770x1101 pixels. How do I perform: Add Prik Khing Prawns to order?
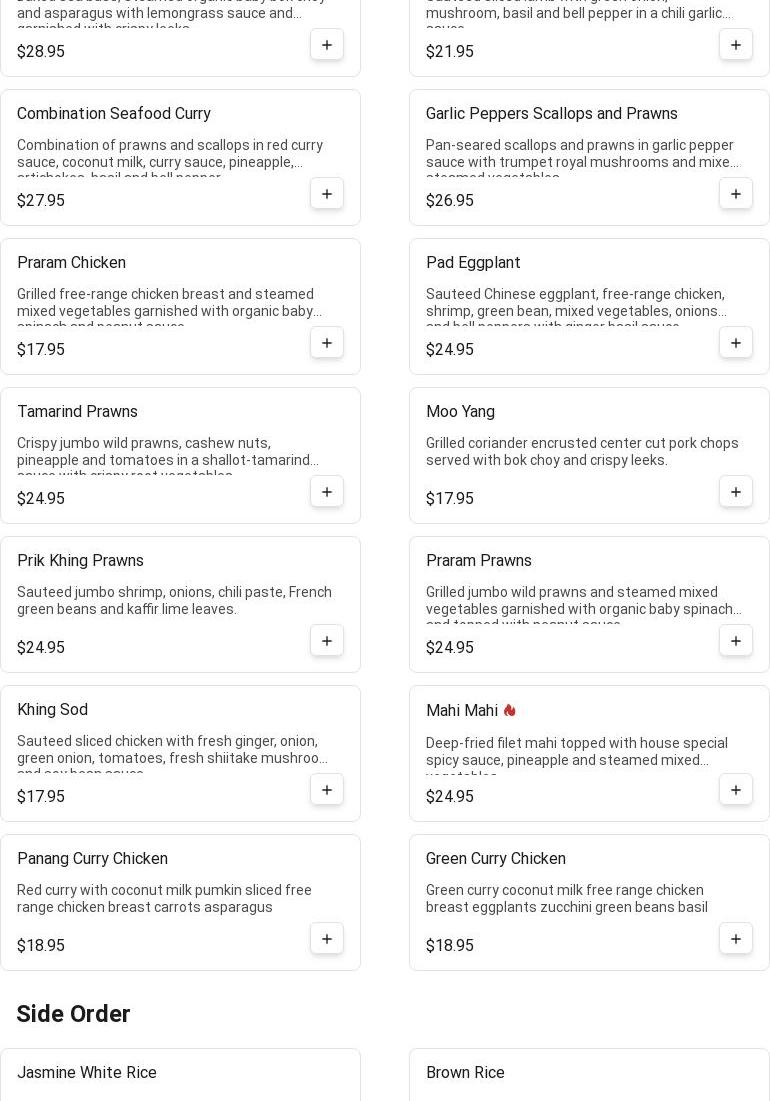327,641
